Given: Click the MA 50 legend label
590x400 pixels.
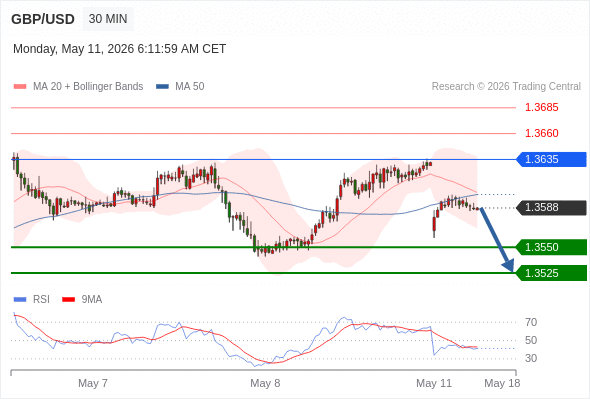Looking at the screenshot, I should (x=190, y=87).
